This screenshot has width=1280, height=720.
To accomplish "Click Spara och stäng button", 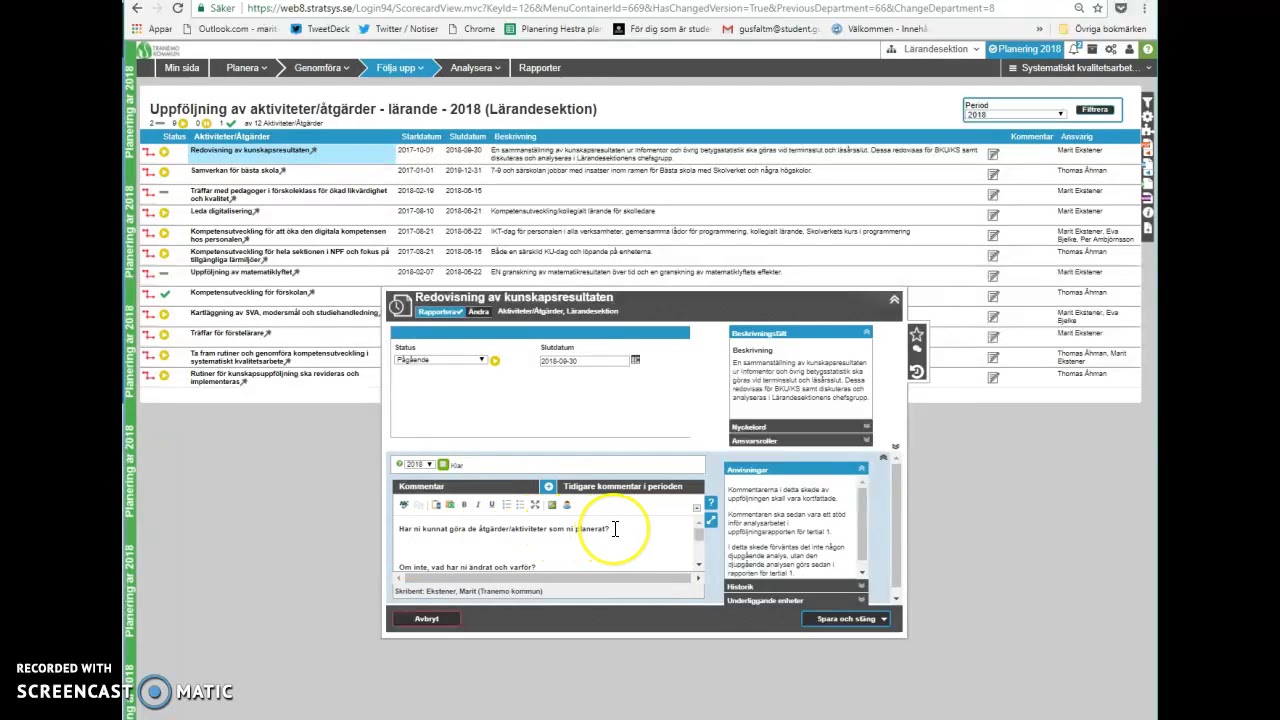I will pos(846,619).
